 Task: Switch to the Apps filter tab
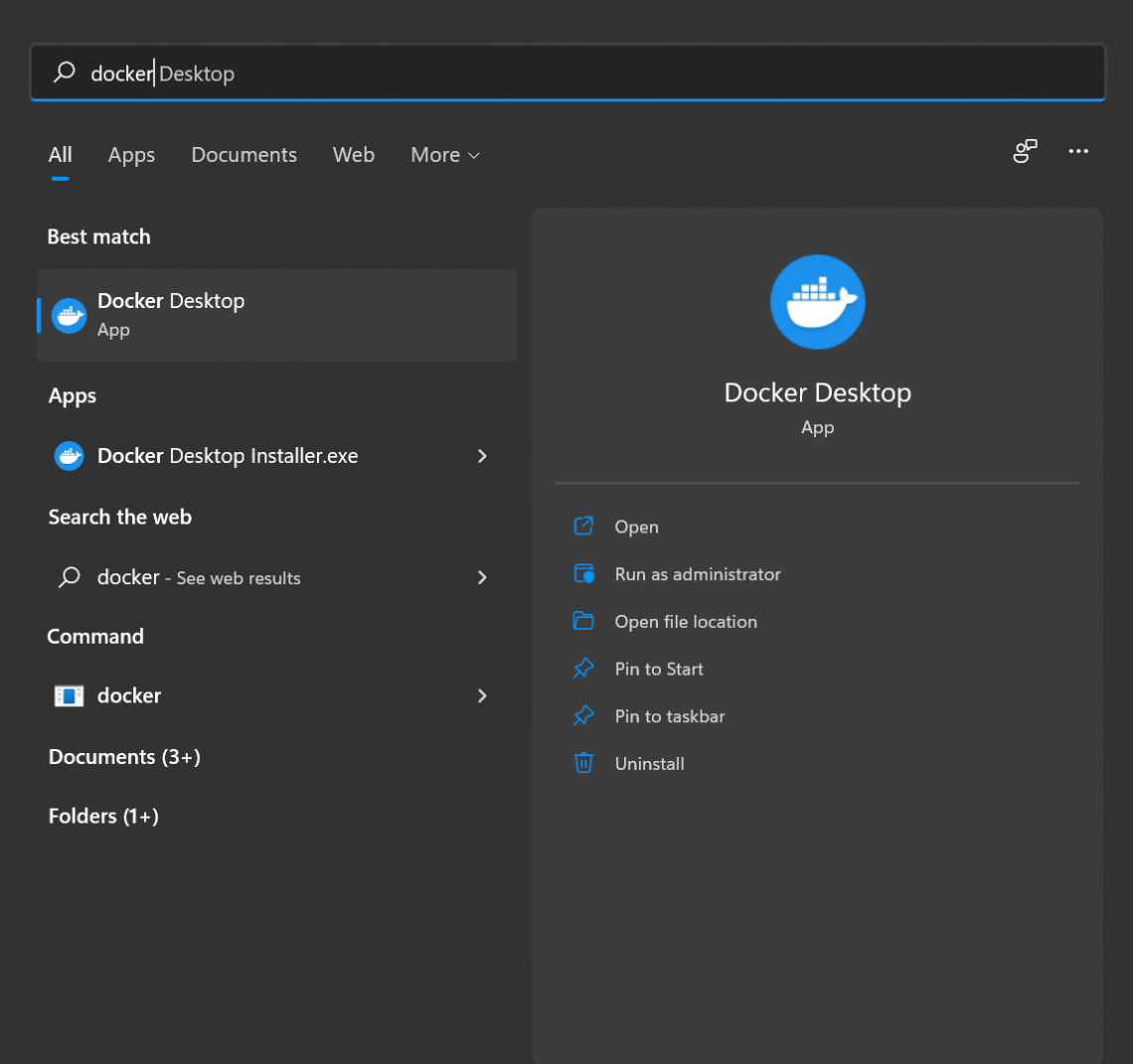(x=131, y=155)
